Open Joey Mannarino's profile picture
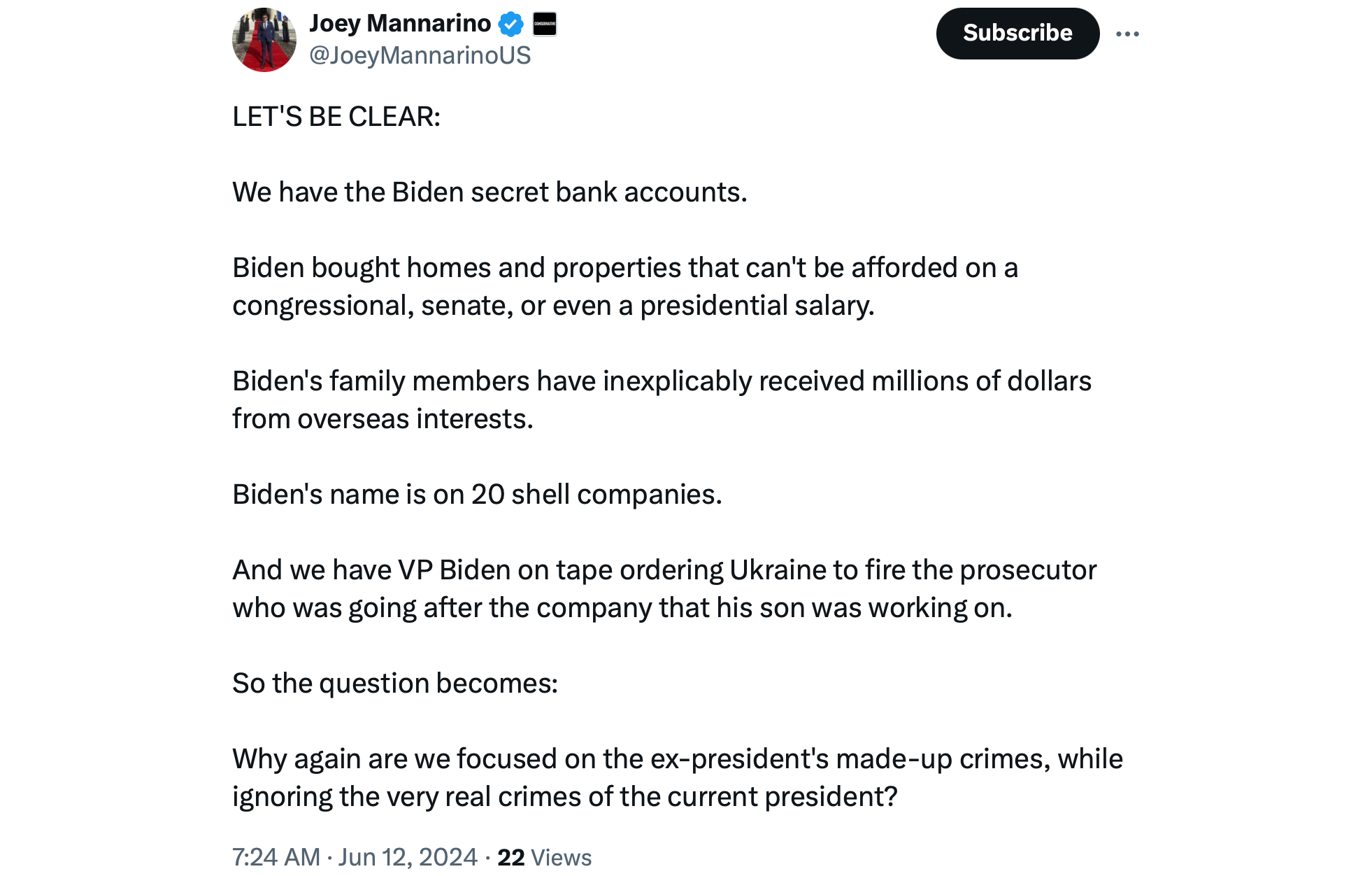Image resolution: width=1372 pixels, height=876 pixels. pos(264,40)
